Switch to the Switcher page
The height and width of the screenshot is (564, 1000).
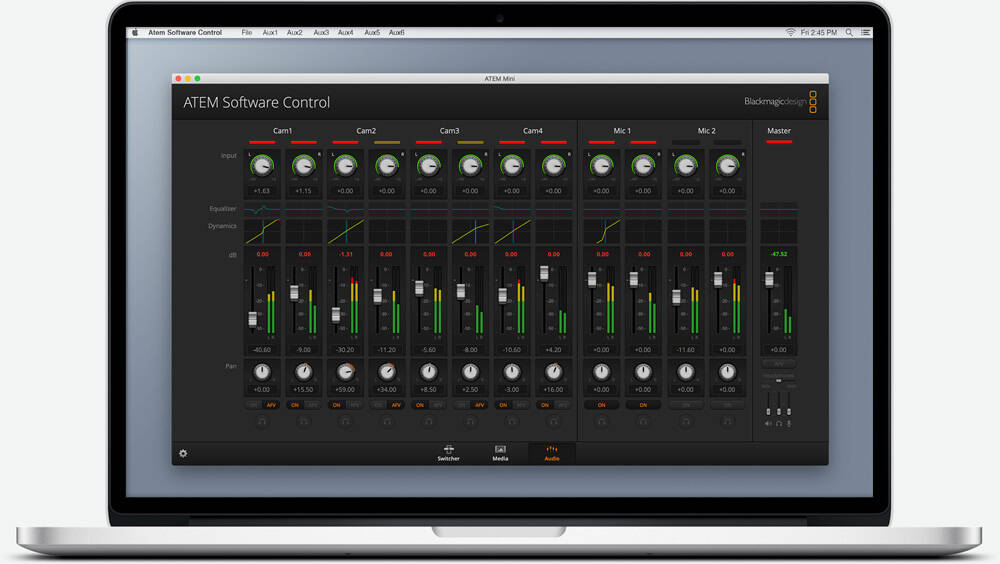click(448, 453)
